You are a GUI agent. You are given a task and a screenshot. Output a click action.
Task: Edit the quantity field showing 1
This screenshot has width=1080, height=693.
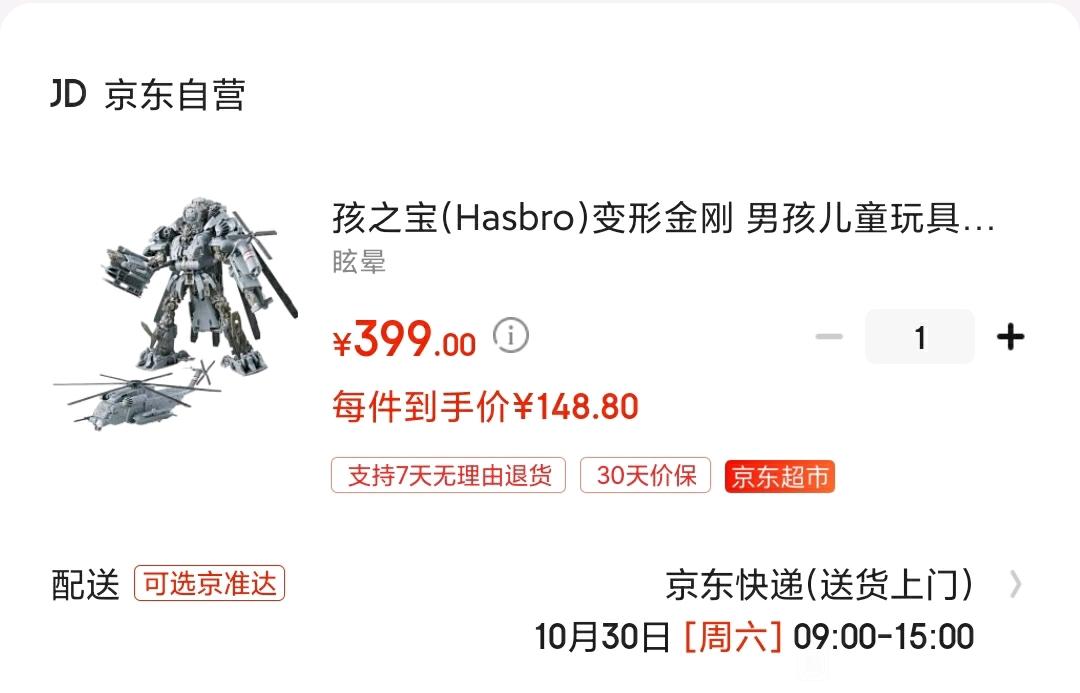pyautogui.click(x=920, y=337)
